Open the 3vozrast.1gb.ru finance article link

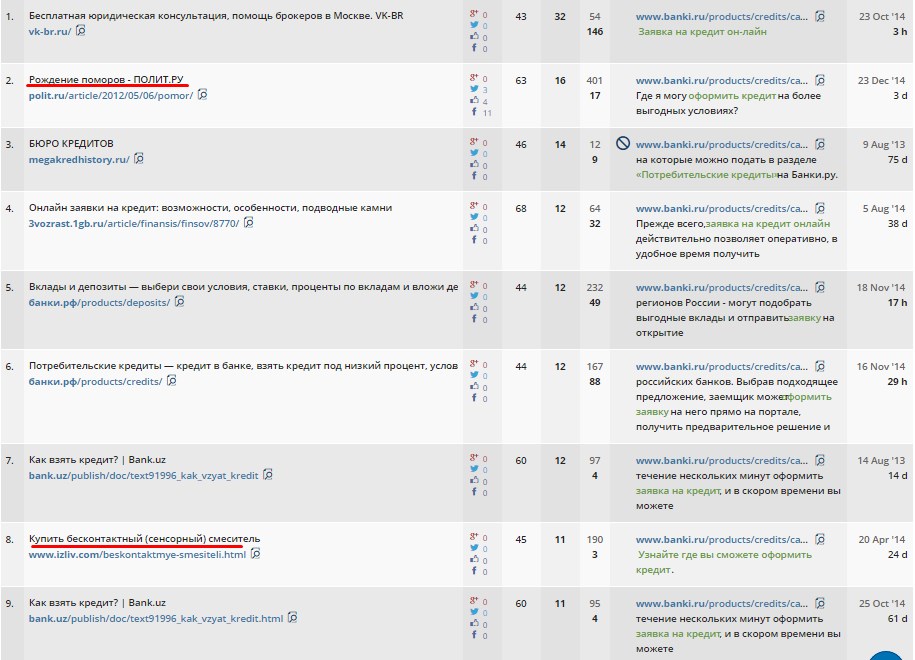134,223
